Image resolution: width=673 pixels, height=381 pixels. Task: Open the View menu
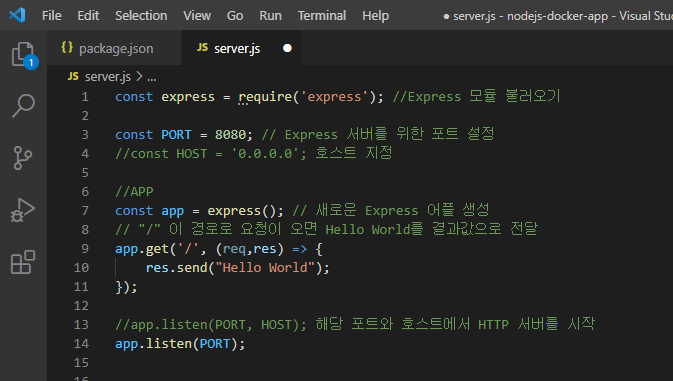pos(197,16)
